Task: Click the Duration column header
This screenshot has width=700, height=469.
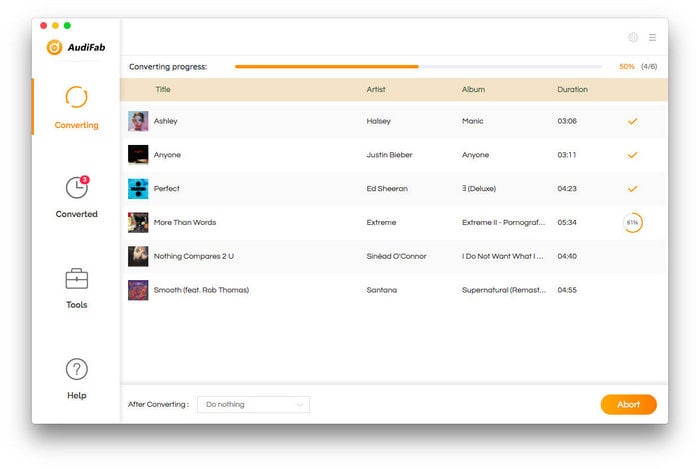Action: coord(572,89)
